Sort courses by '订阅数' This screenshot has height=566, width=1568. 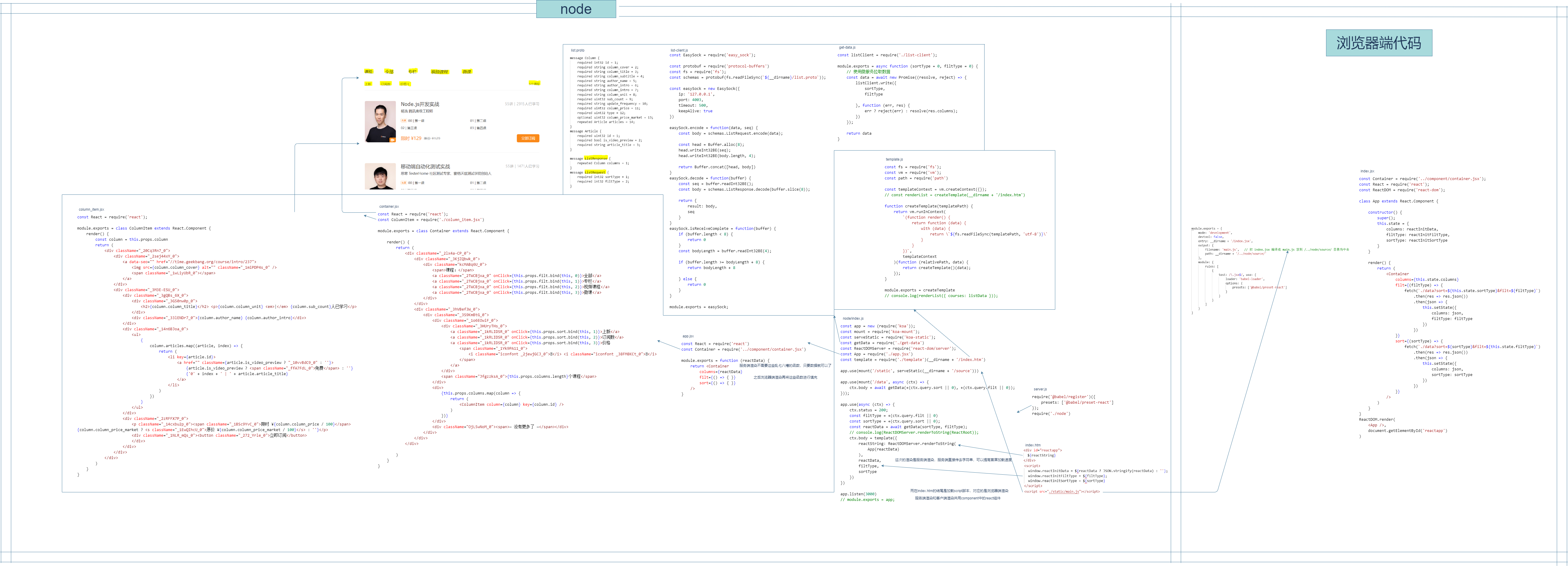pos(385,84)
